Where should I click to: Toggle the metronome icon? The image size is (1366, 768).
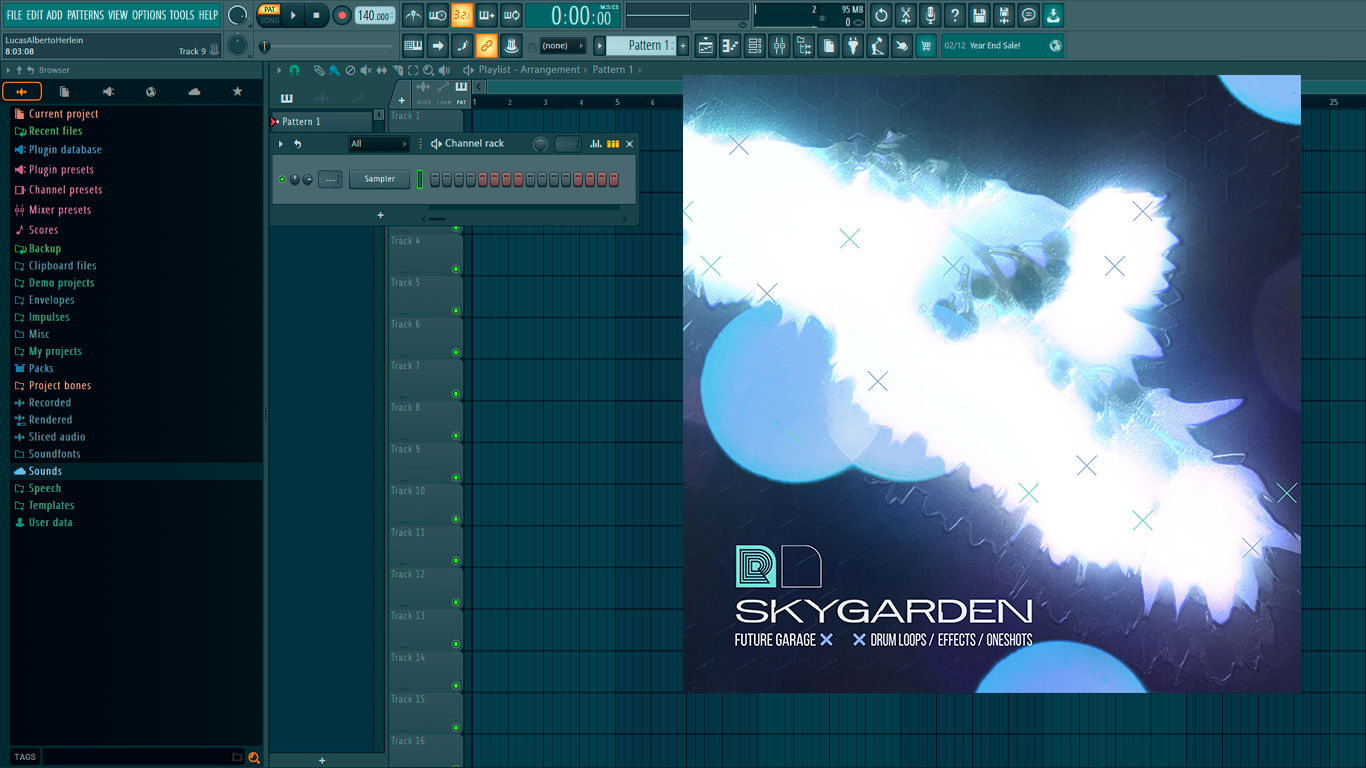tap(413, 15)
